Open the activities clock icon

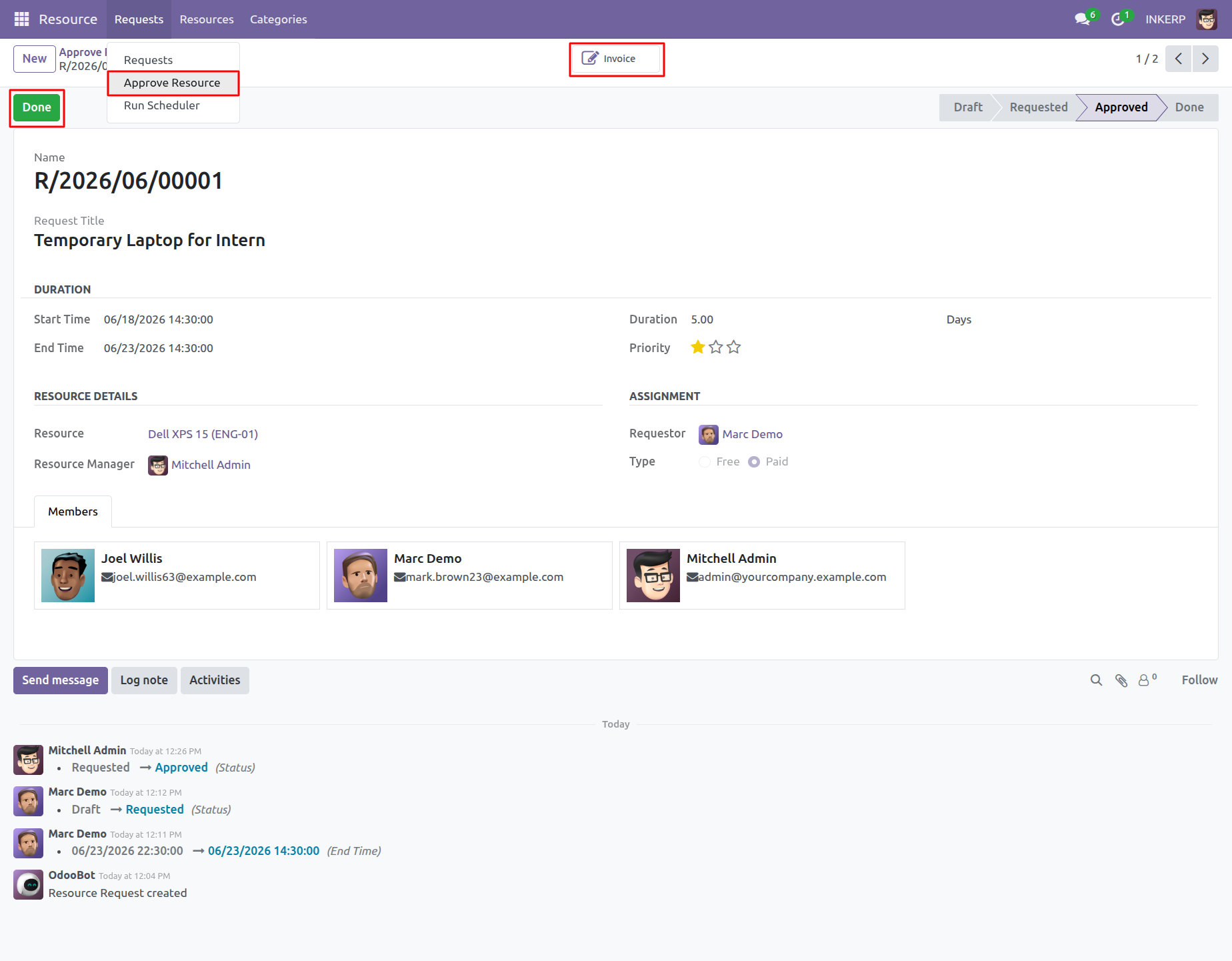pos(1118,19)
